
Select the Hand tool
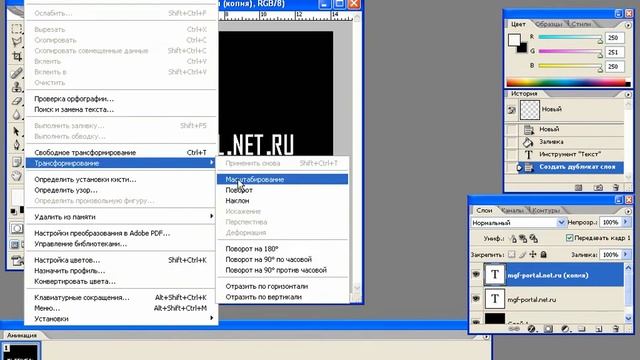pyautogui.click(x=17, y=176)
